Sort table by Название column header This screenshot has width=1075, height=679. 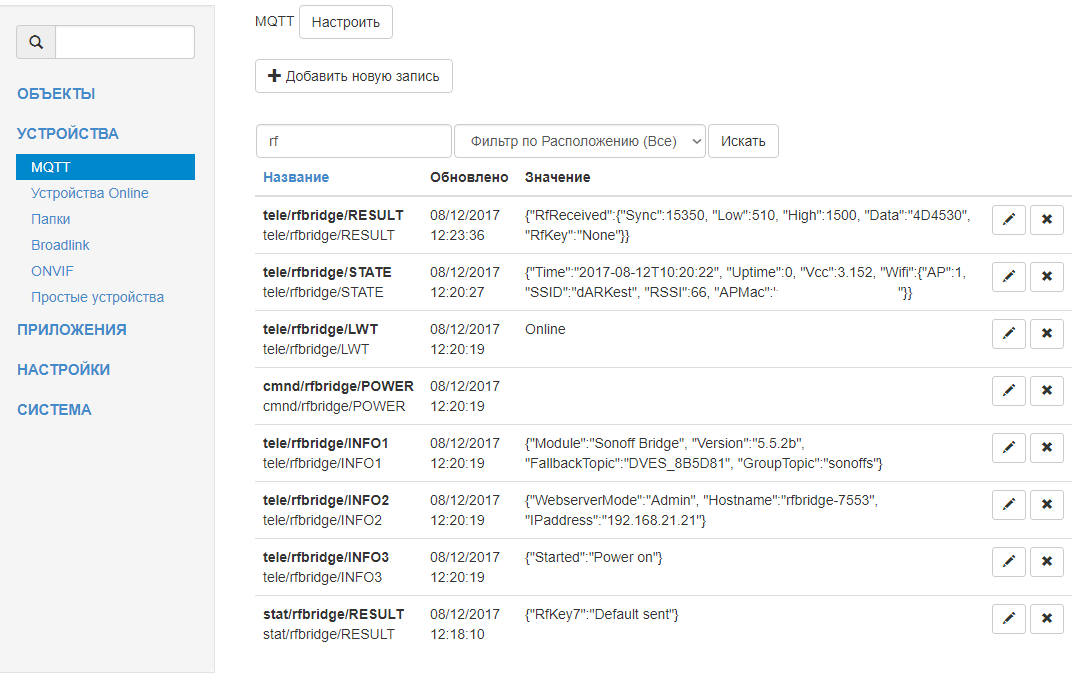point(296,177)
